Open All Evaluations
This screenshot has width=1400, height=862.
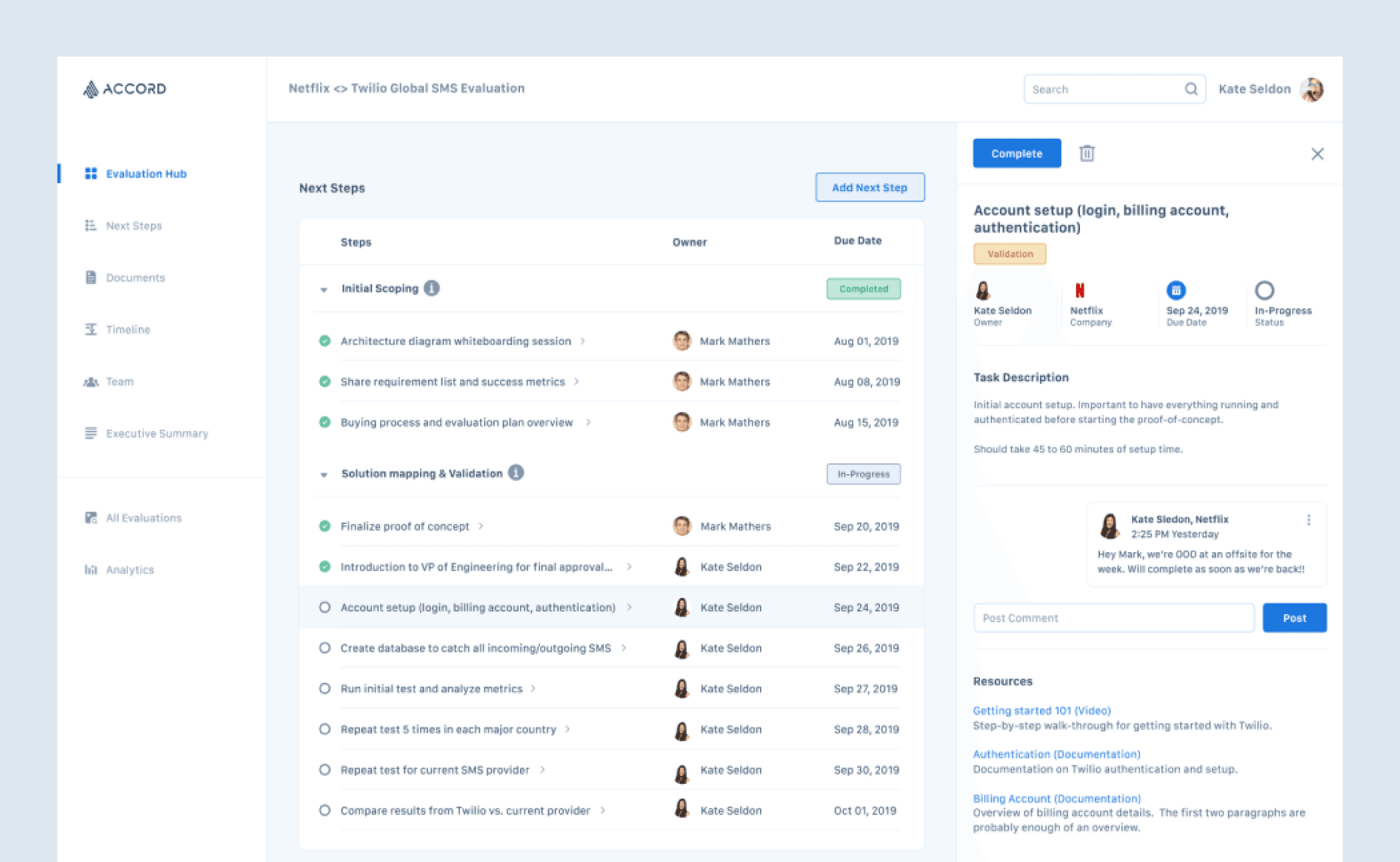pyautogui.click(x=144, y=517)
